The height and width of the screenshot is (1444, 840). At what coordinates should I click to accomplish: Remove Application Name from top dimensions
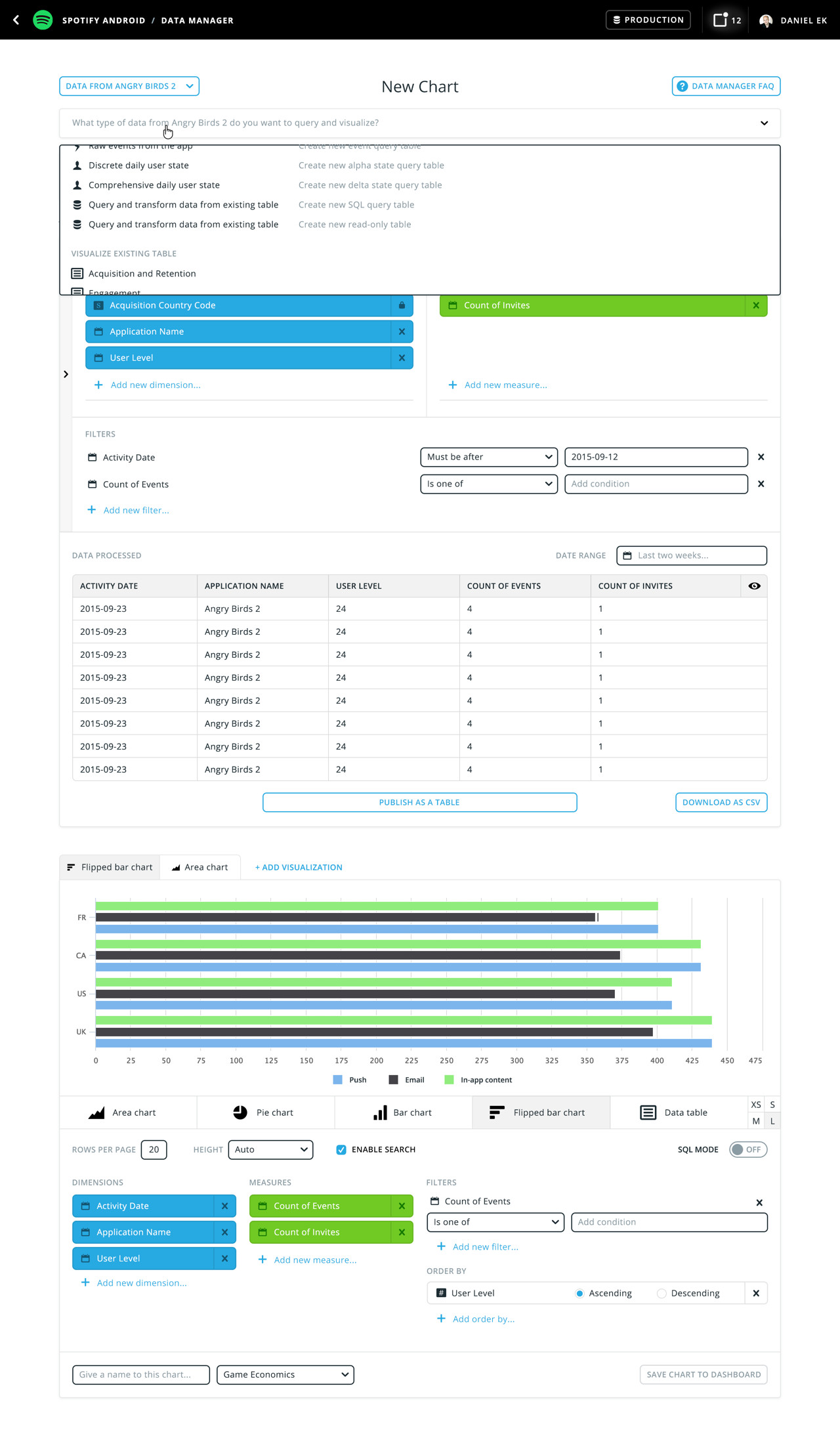[x=402, y=331]
